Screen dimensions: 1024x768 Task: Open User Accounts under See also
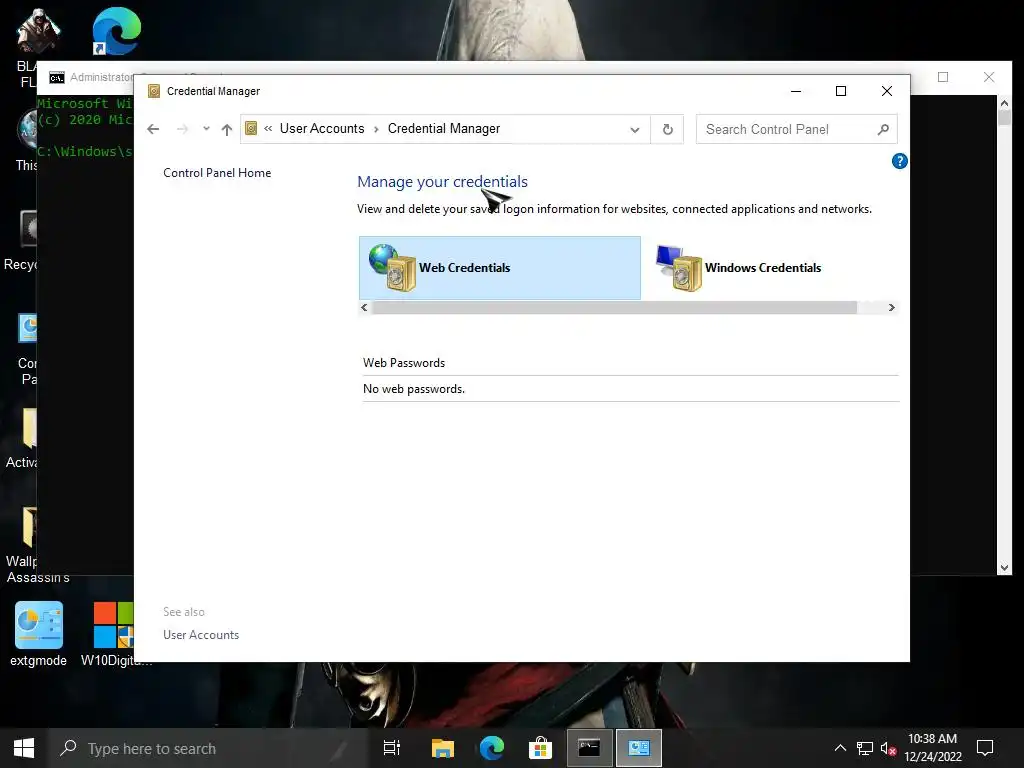click(x=201, y=635)
